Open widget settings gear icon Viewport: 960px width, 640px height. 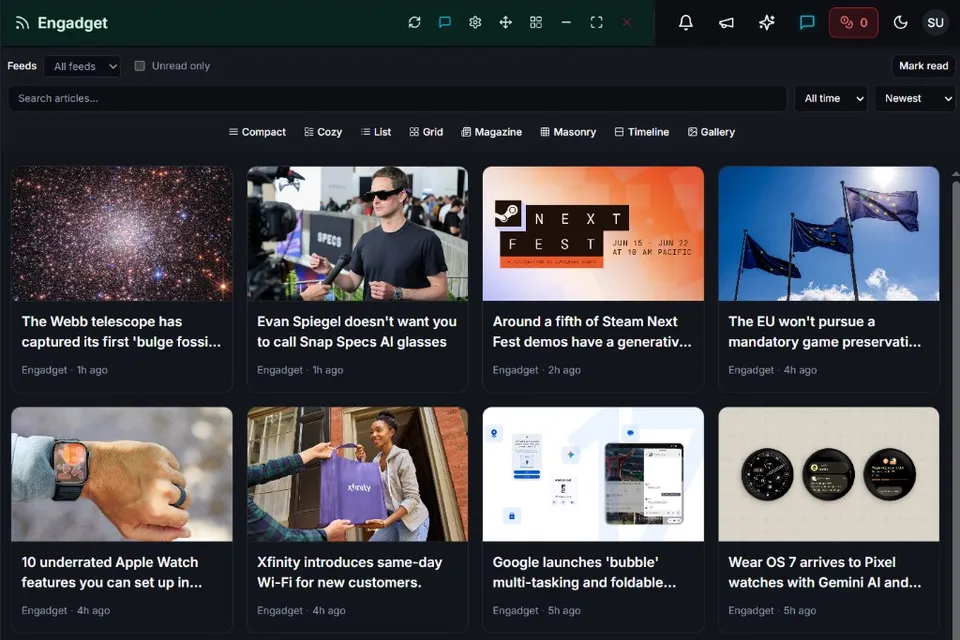tap(475, 23)
